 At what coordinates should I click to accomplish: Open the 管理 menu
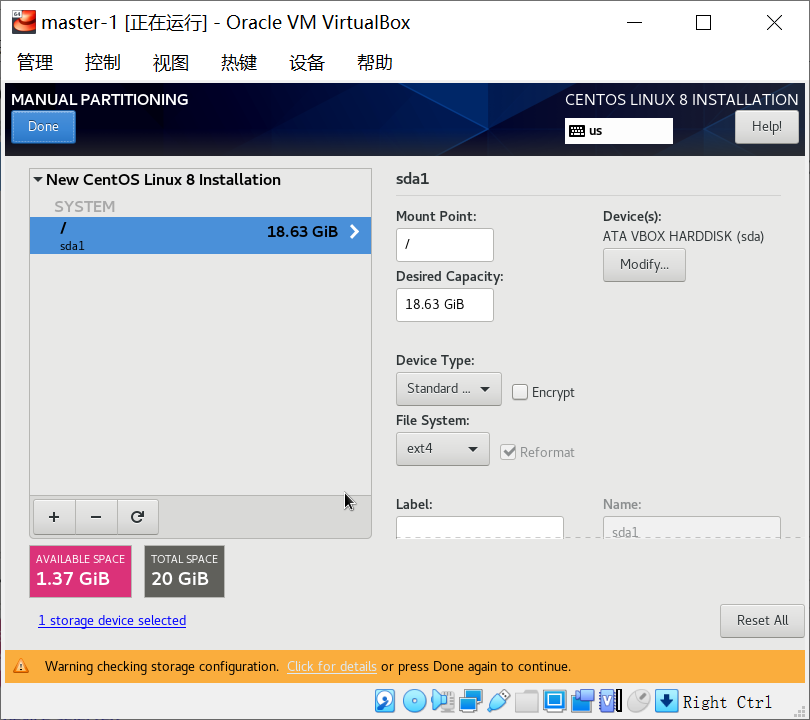click(35, 62)
